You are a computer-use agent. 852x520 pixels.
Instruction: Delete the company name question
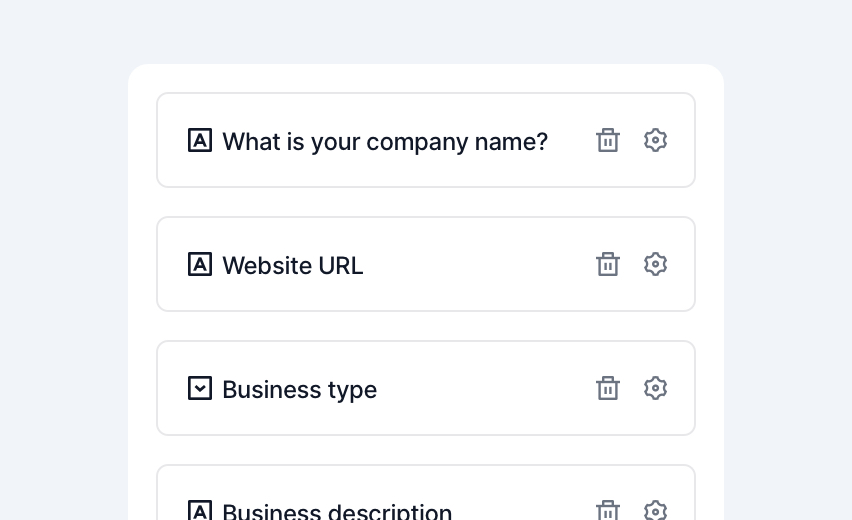pyautogui.click(x=607, y=140)
